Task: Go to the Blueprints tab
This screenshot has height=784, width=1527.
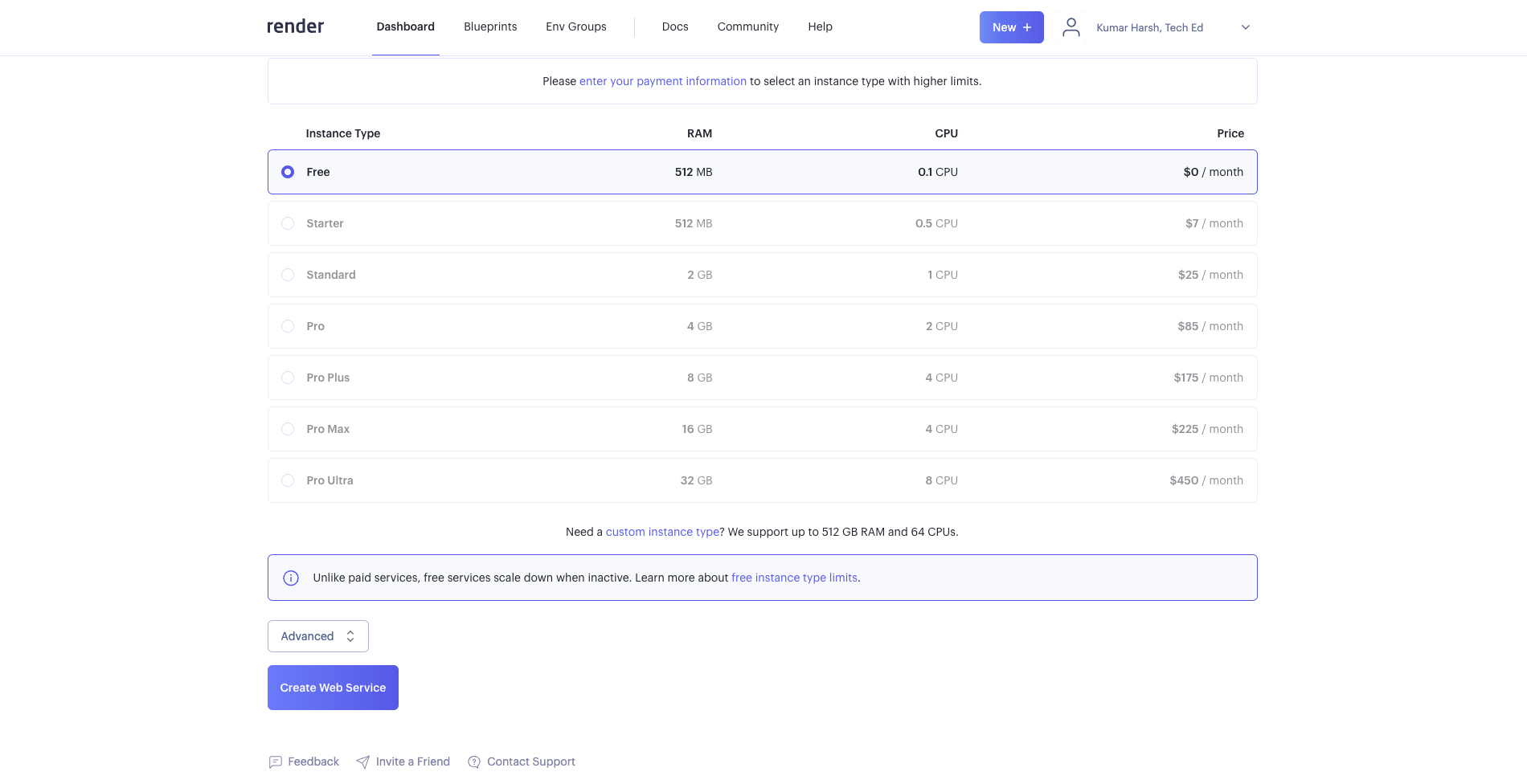Action: click(x=490, y=27)
